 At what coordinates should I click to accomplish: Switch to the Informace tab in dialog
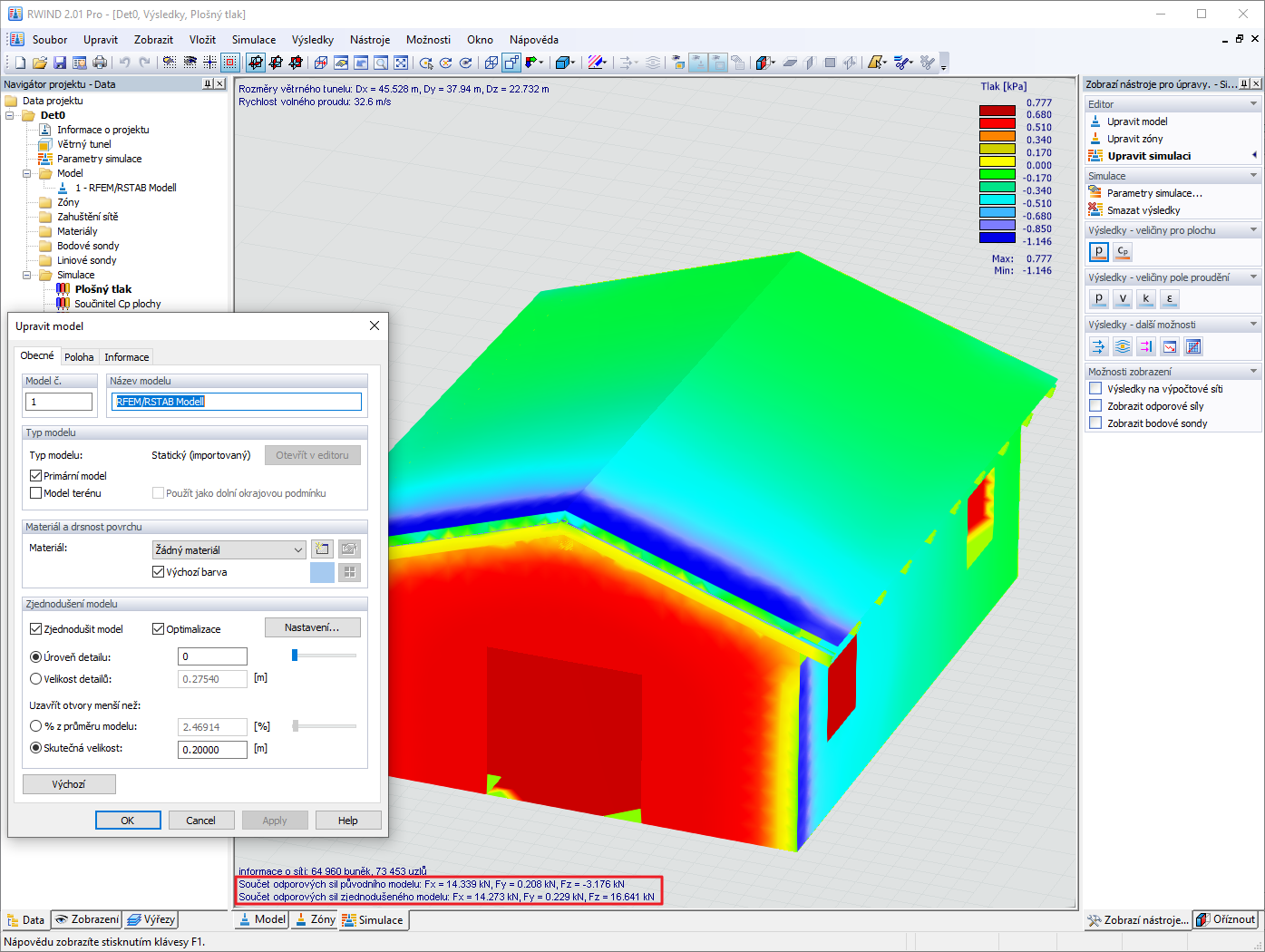(x=126, y=357)
